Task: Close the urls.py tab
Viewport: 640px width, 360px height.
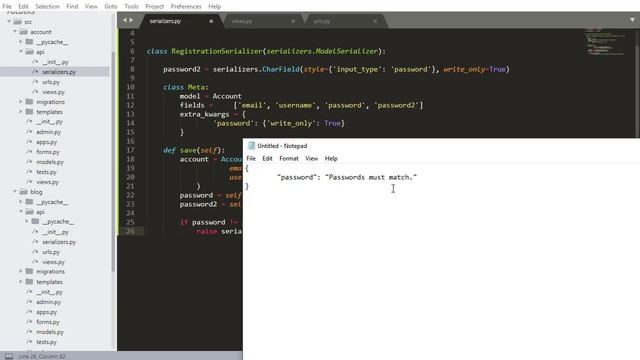Action: [x=375, y=21]
